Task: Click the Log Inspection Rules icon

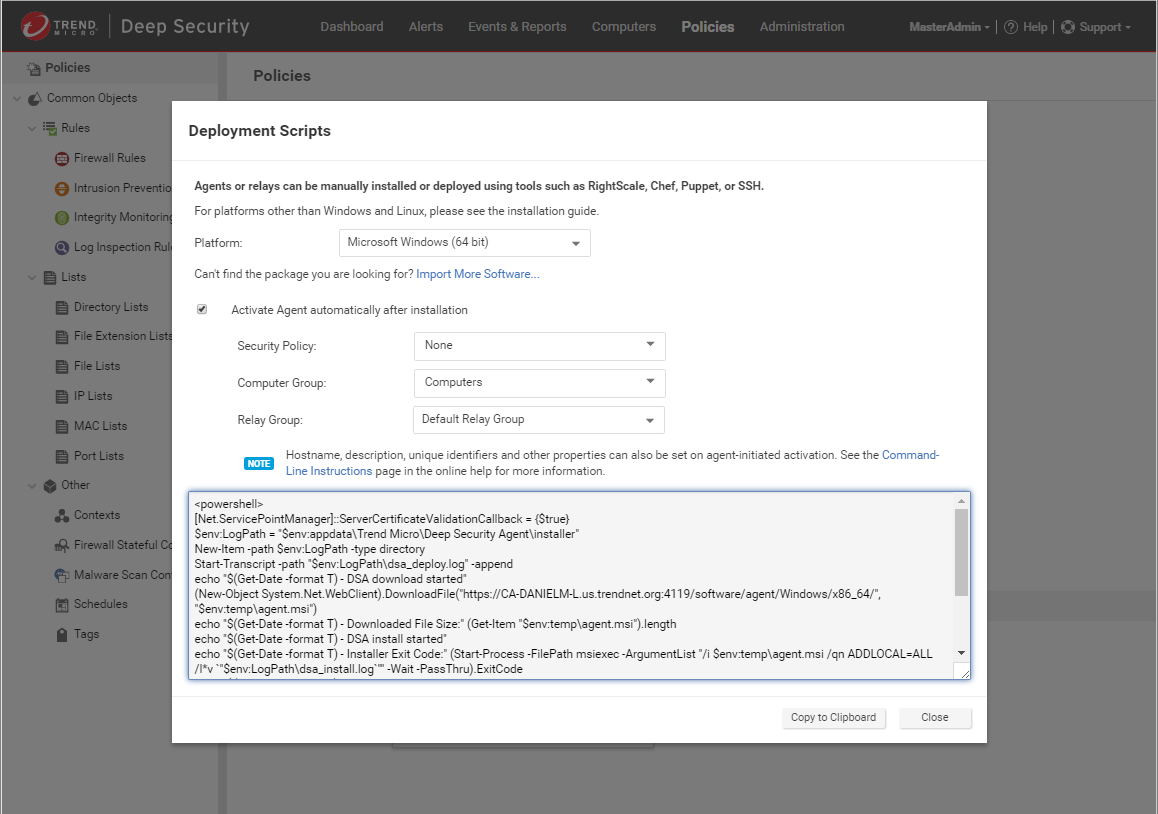Action: point(63,248)
